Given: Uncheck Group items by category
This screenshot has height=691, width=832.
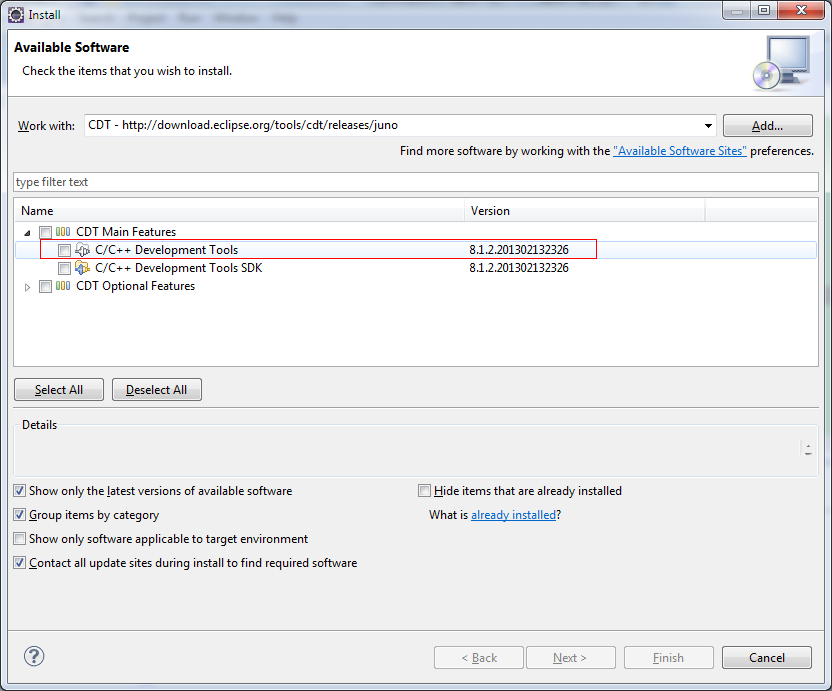Looking at the screenshot, I should point(20,515).
